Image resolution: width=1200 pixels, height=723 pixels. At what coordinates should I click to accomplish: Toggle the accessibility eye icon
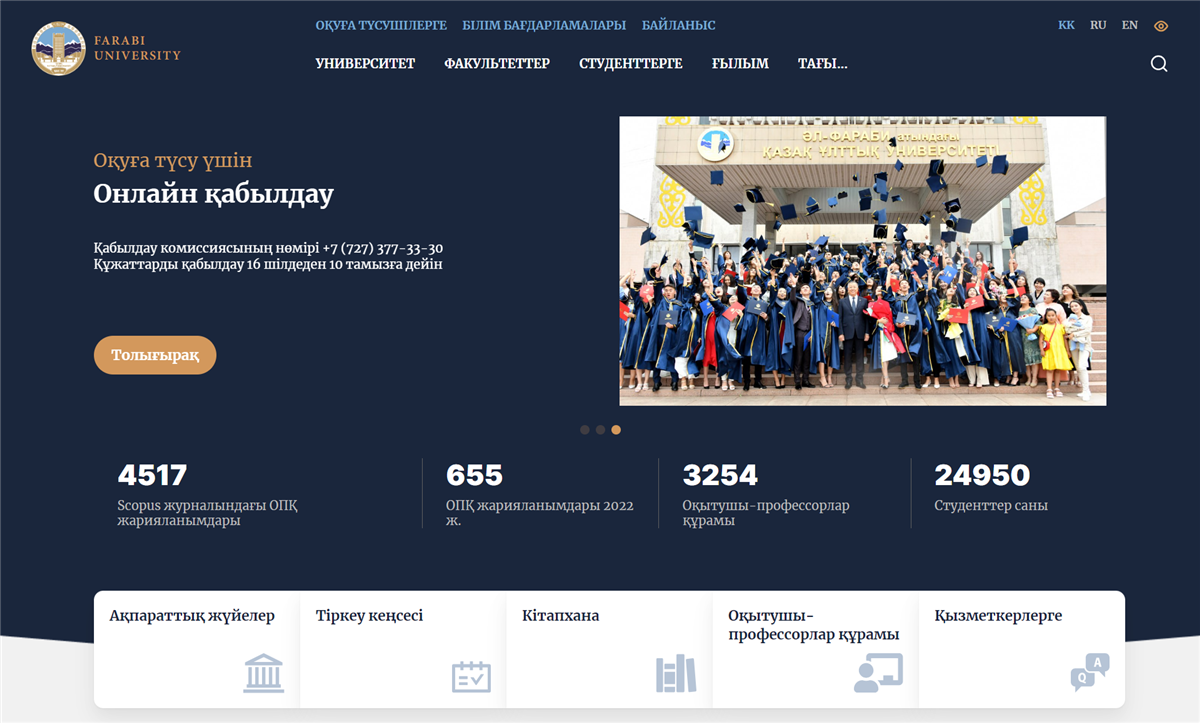click(1161, 26)
